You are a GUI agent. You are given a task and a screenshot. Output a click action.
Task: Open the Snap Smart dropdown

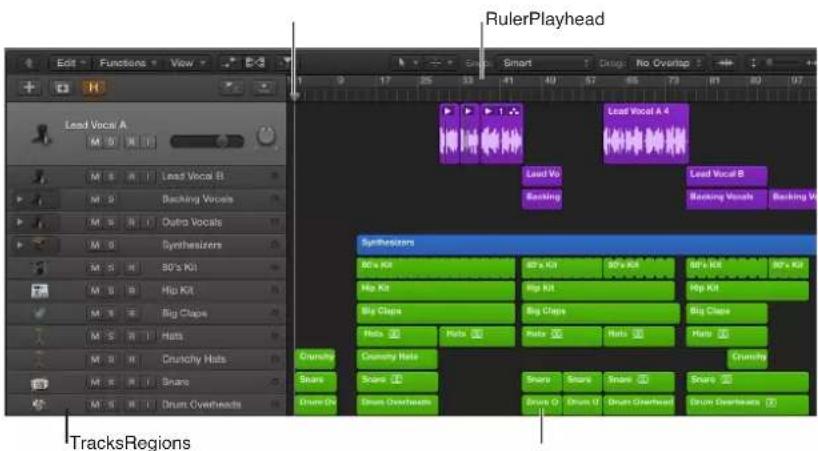(x=544, y=63)
